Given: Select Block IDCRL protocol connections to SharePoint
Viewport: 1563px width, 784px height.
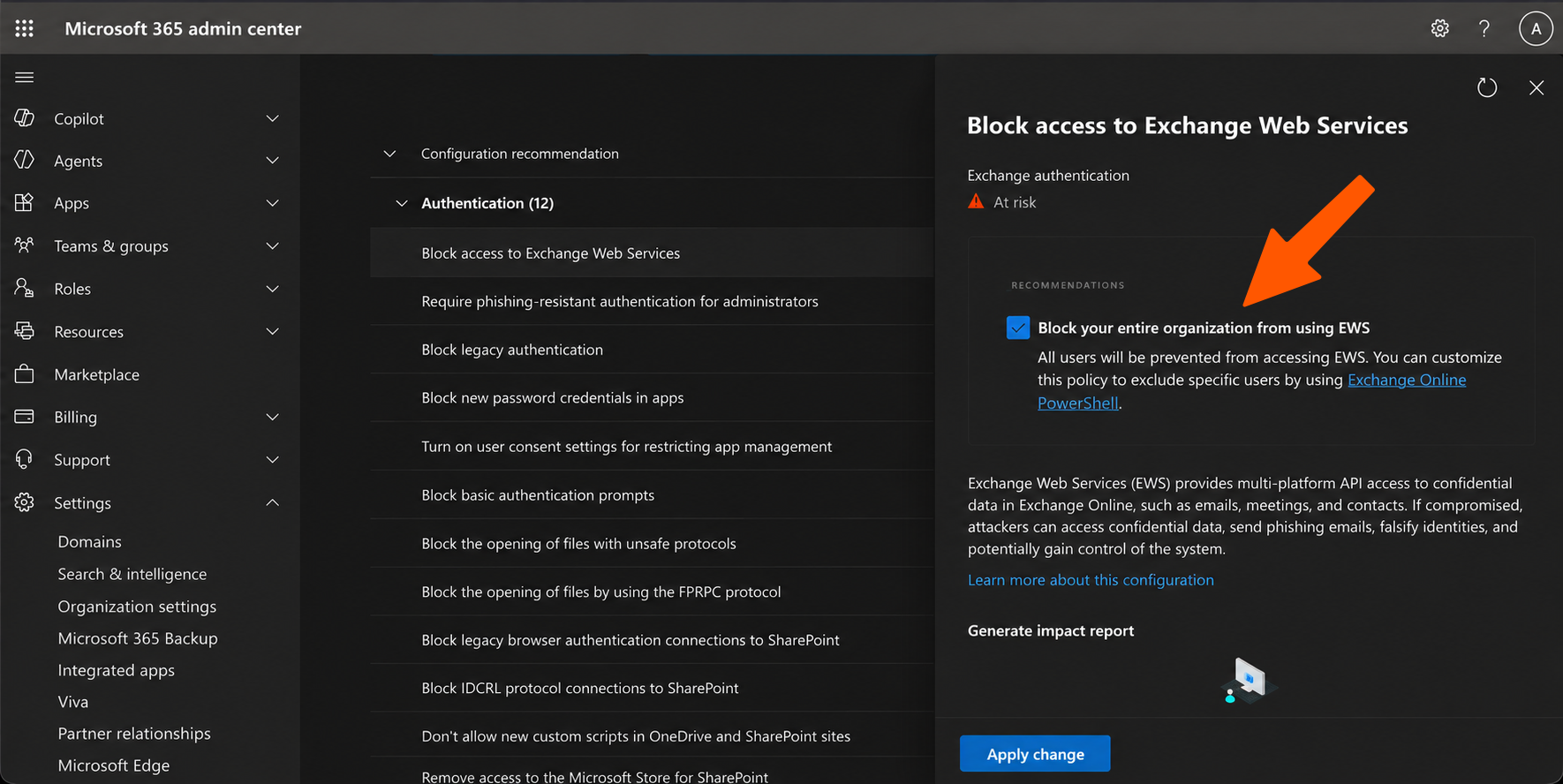Looking at the screenshot, I should pos(652,688).
